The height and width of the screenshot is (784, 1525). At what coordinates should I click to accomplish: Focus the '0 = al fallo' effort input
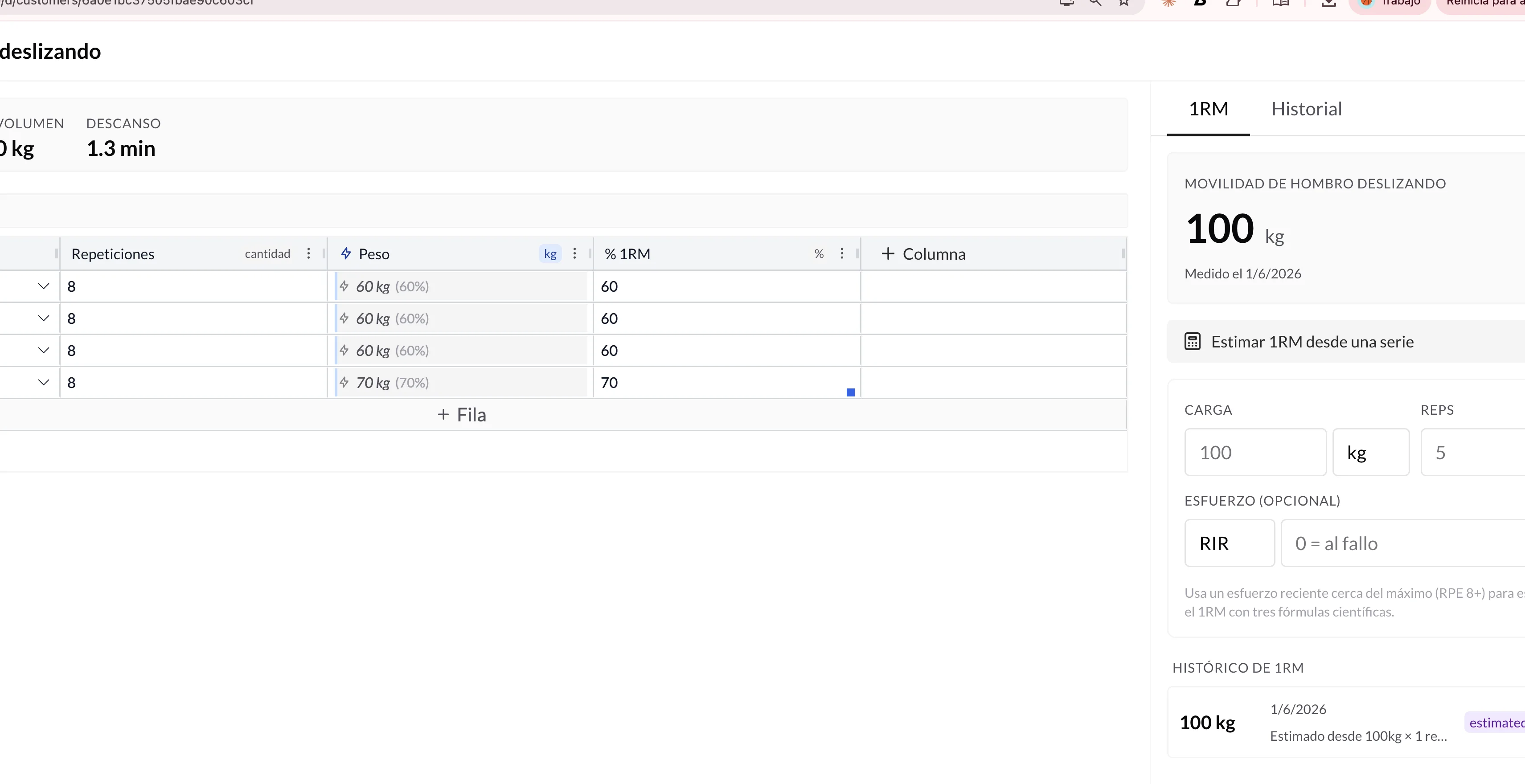pos(1403,543)
